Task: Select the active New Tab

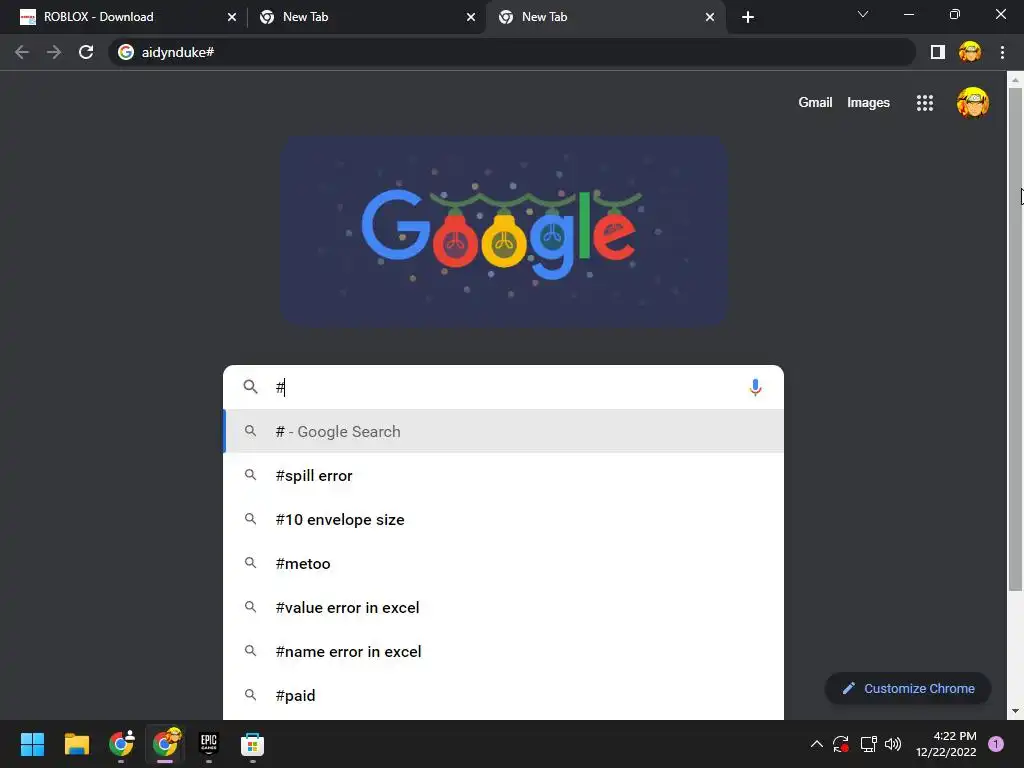Action: 604,17
